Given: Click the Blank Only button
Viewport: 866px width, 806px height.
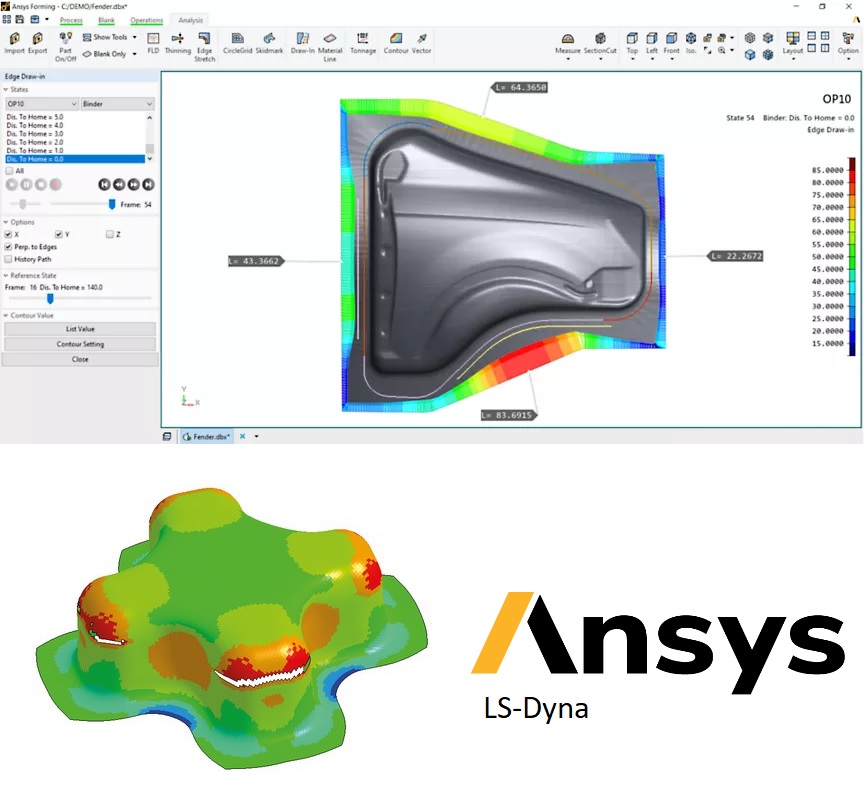Looking at the screenshot, I should click(105, 54).
